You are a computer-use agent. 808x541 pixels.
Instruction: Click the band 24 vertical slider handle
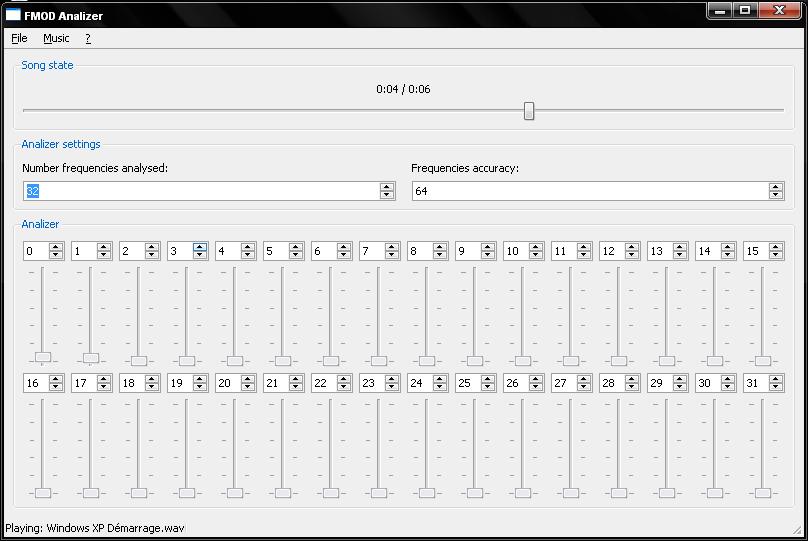(x=427, y=492)
